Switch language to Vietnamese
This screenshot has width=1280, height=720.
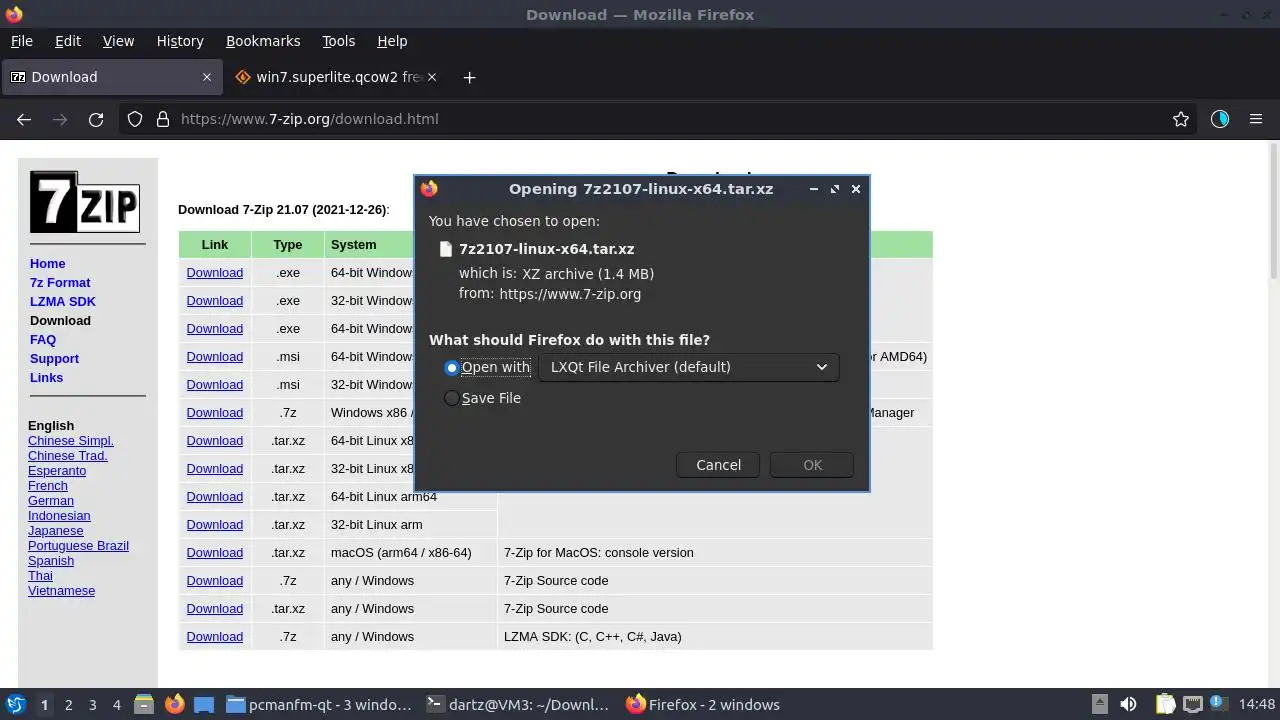(61, 591)
